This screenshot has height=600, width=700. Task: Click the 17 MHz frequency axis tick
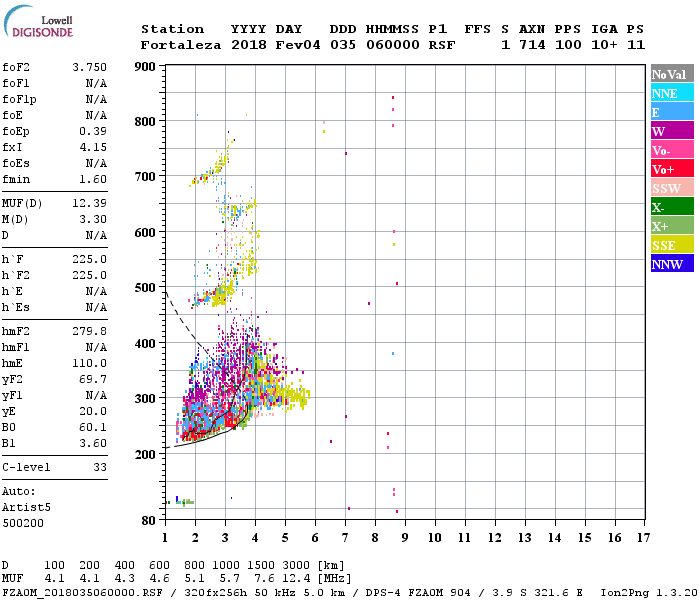(643, 538)
